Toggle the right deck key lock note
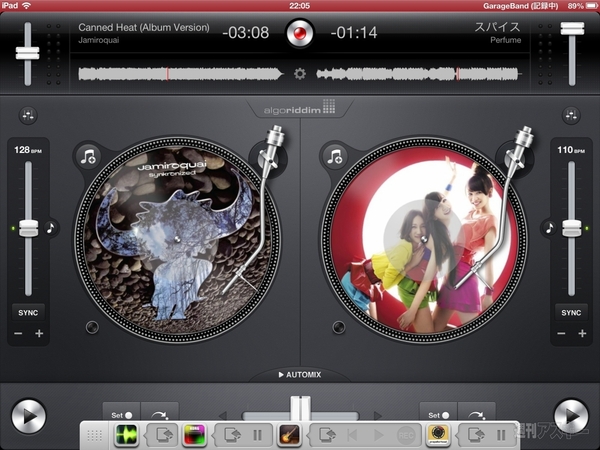600x450 pixels. pyautogui.click(x=549, y=228)
